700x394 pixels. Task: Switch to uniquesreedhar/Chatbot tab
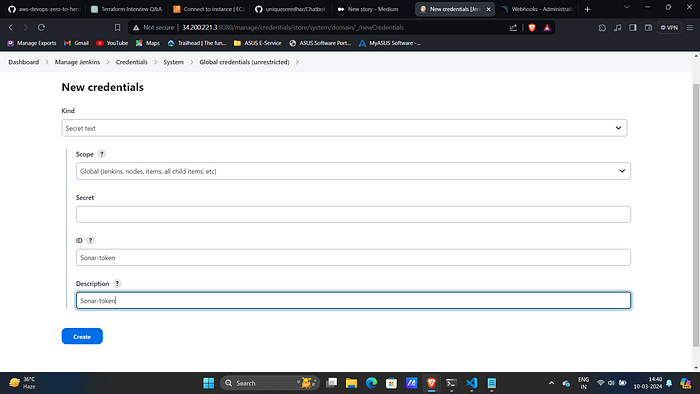tap(291, 9)
